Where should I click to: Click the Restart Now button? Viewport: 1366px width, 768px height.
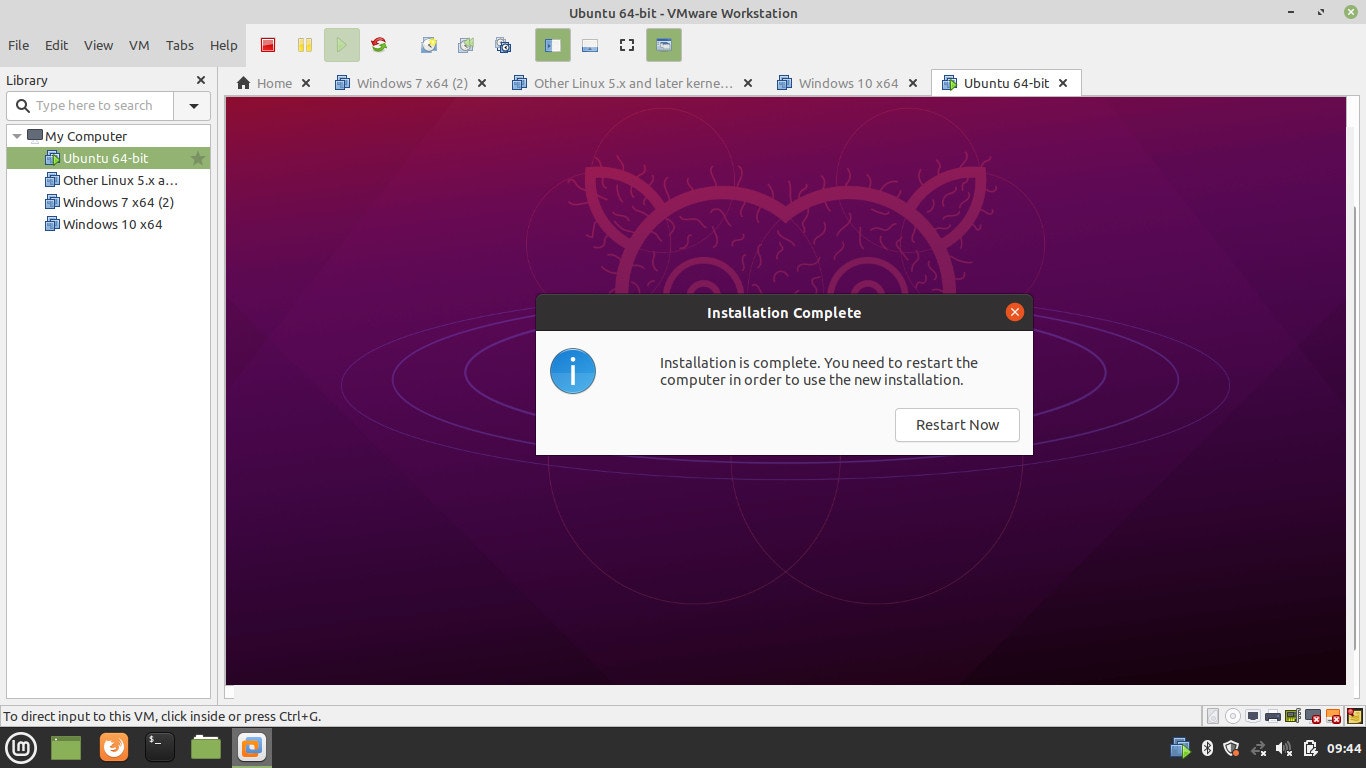957,425
